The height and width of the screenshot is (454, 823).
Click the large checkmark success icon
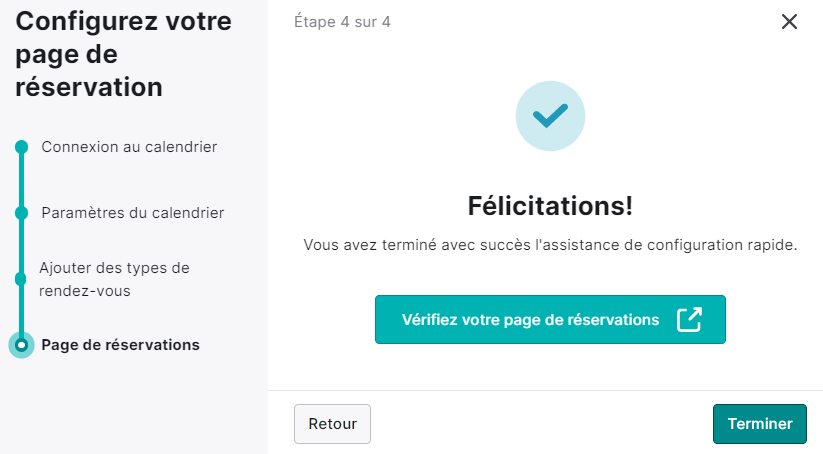coord(550,116)
